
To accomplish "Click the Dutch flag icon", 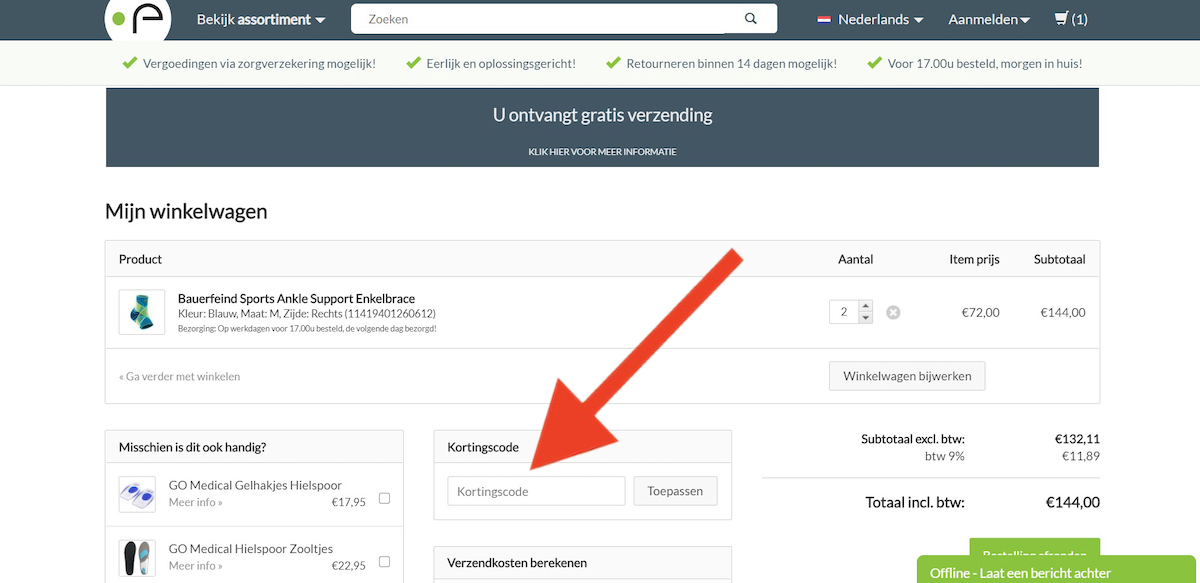I will (x=825, y=19).
